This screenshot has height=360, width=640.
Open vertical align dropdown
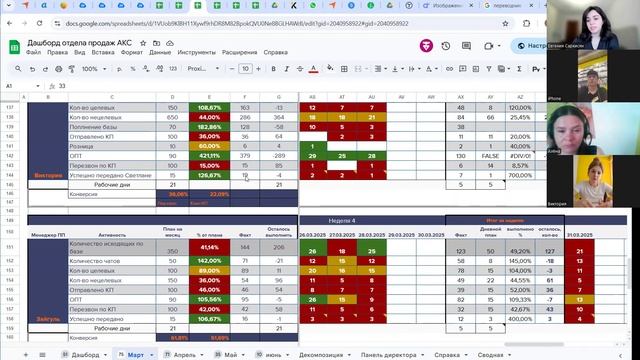point(398,69)
